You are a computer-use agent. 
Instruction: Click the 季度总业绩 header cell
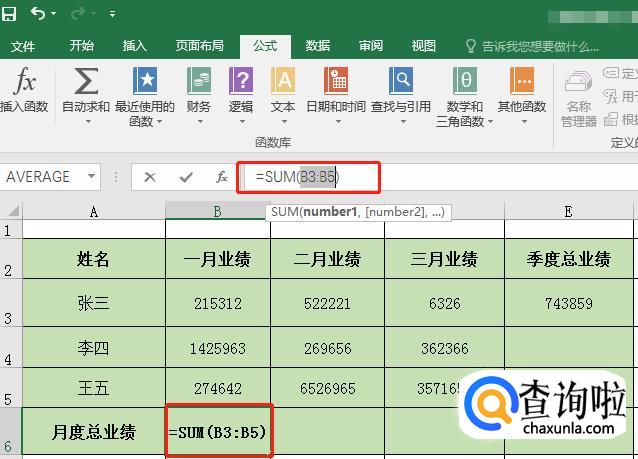click(568, 259)
